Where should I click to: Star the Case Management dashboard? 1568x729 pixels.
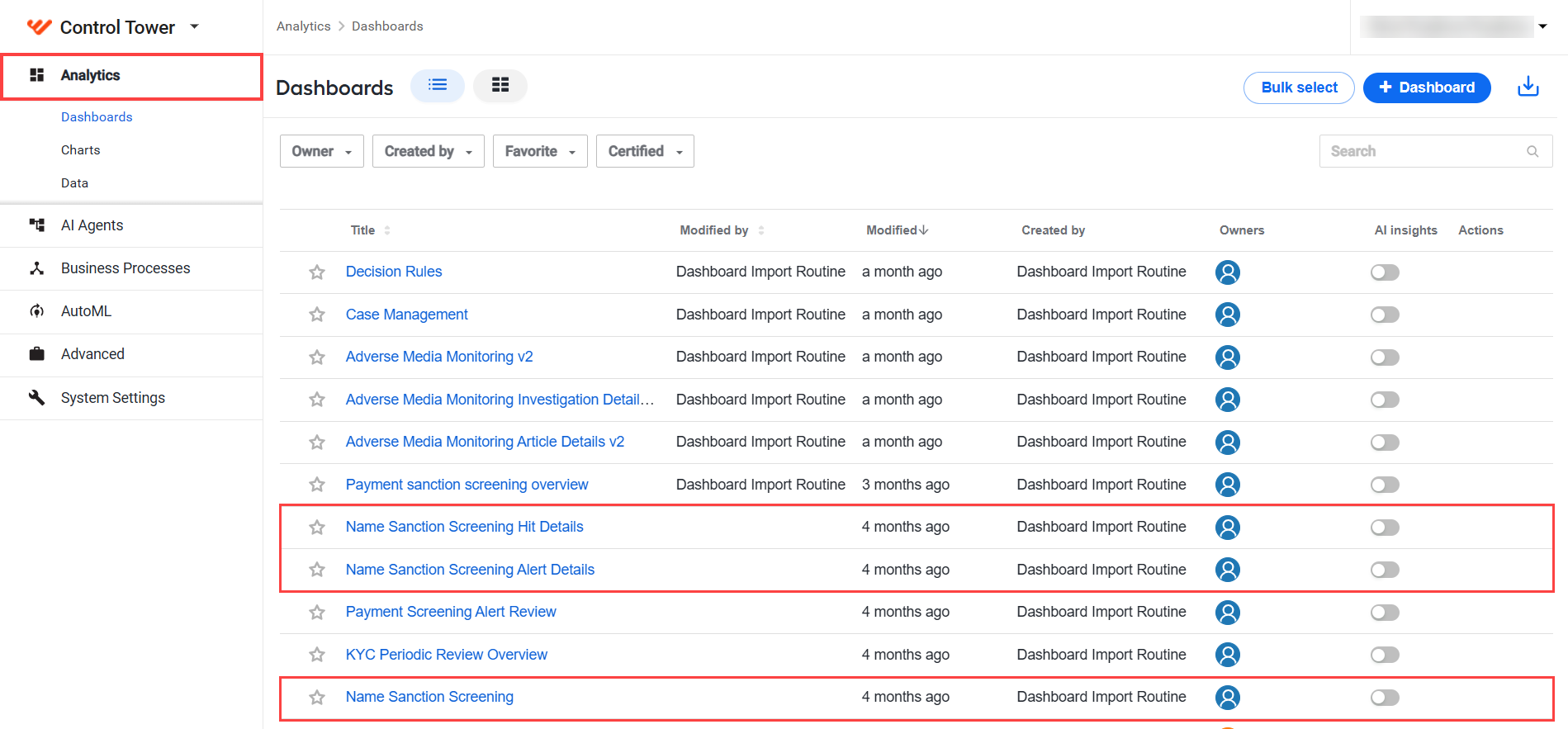click(x=317, y=315)
